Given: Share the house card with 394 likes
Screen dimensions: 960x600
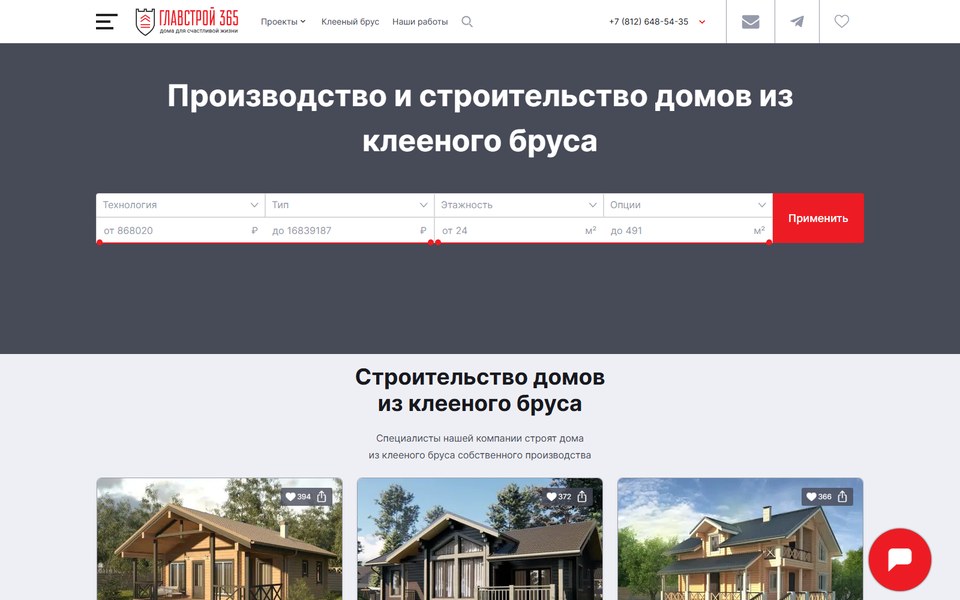Looking at the screenshot, I should click(x=322, y=497).
